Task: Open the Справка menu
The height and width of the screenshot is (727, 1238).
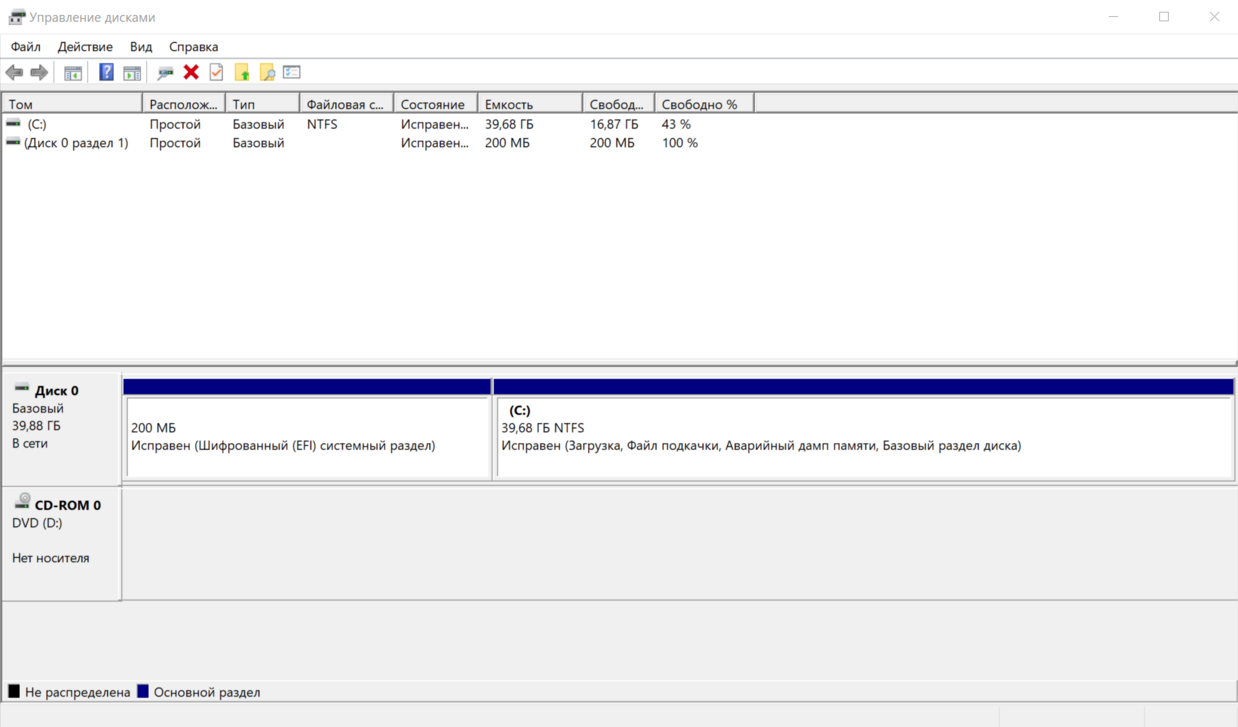Action: click(193, 47)
